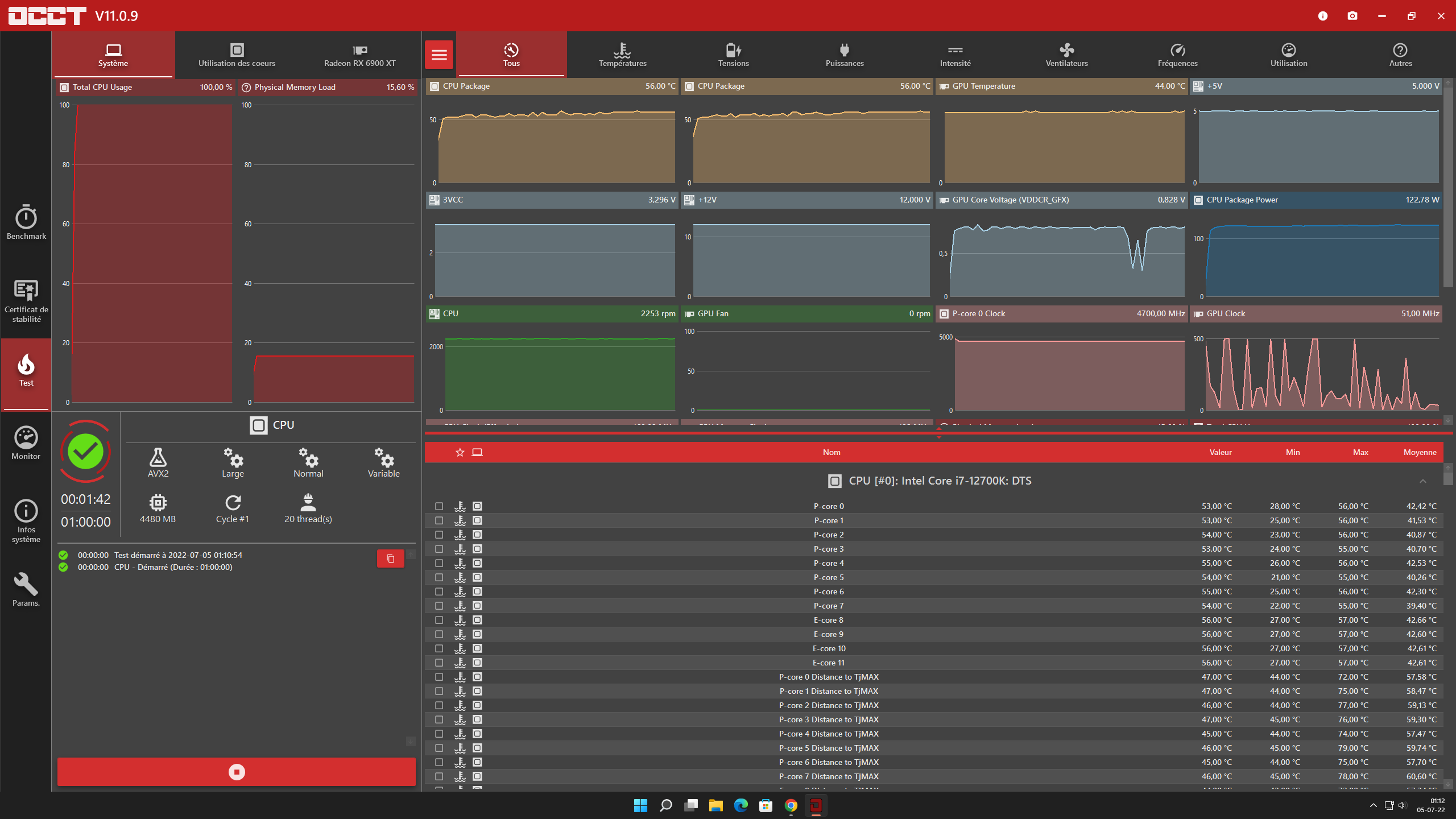Image resolution: width=1456 pixels, height=819 pixels.
Task: Copy test log with red copy icon
Action: point(390,559)
